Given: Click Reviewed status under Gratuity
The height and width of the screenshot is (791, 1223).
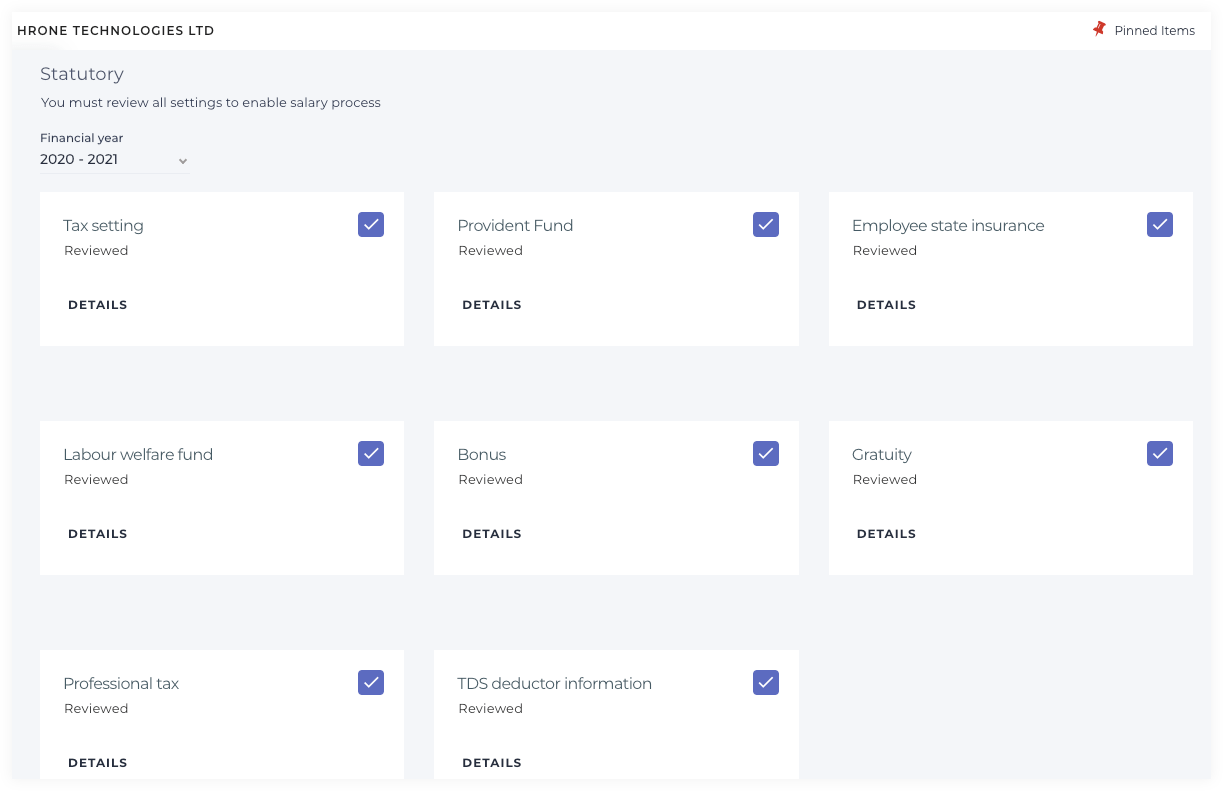Looking at the screenshot, I should 885,480.
